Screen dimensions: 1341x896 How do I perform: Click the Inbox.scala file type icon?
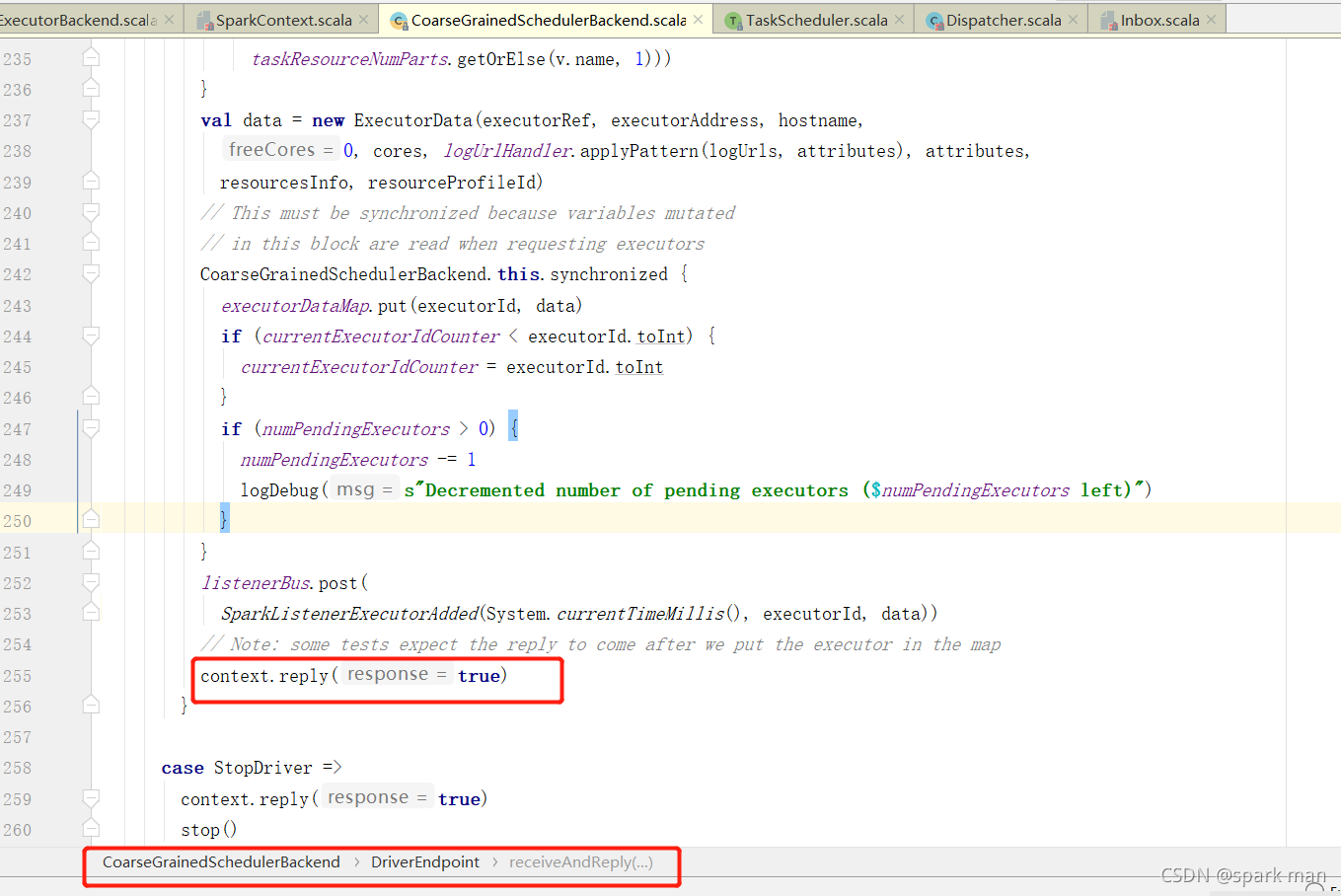point(1109,20)
